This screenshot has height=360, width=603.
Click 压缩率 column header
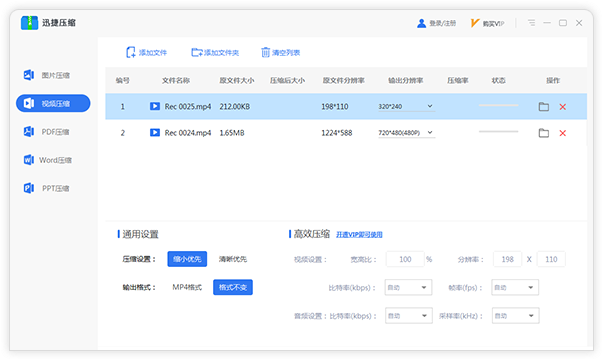pyautogui.click(x=458, y=80)
